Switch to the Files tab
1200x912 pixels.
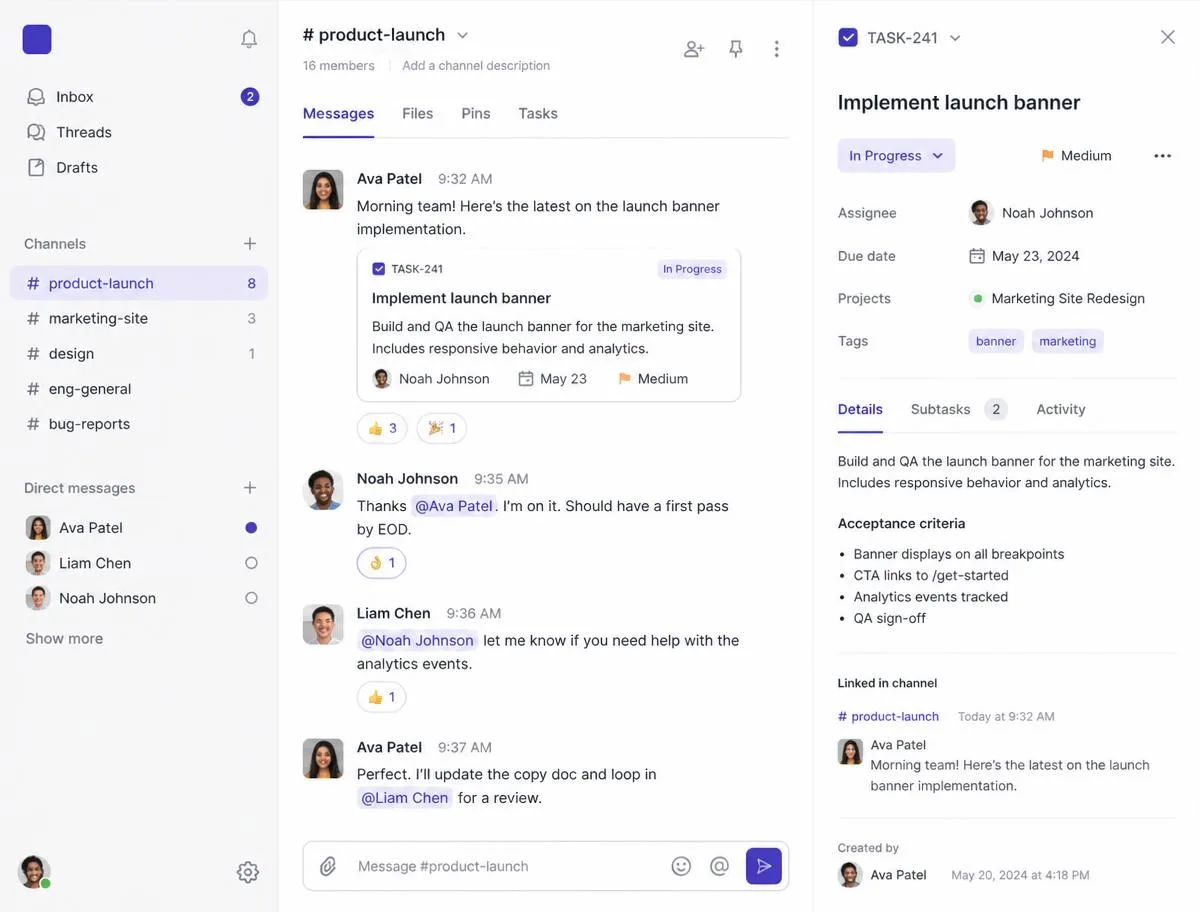point(418,114)
